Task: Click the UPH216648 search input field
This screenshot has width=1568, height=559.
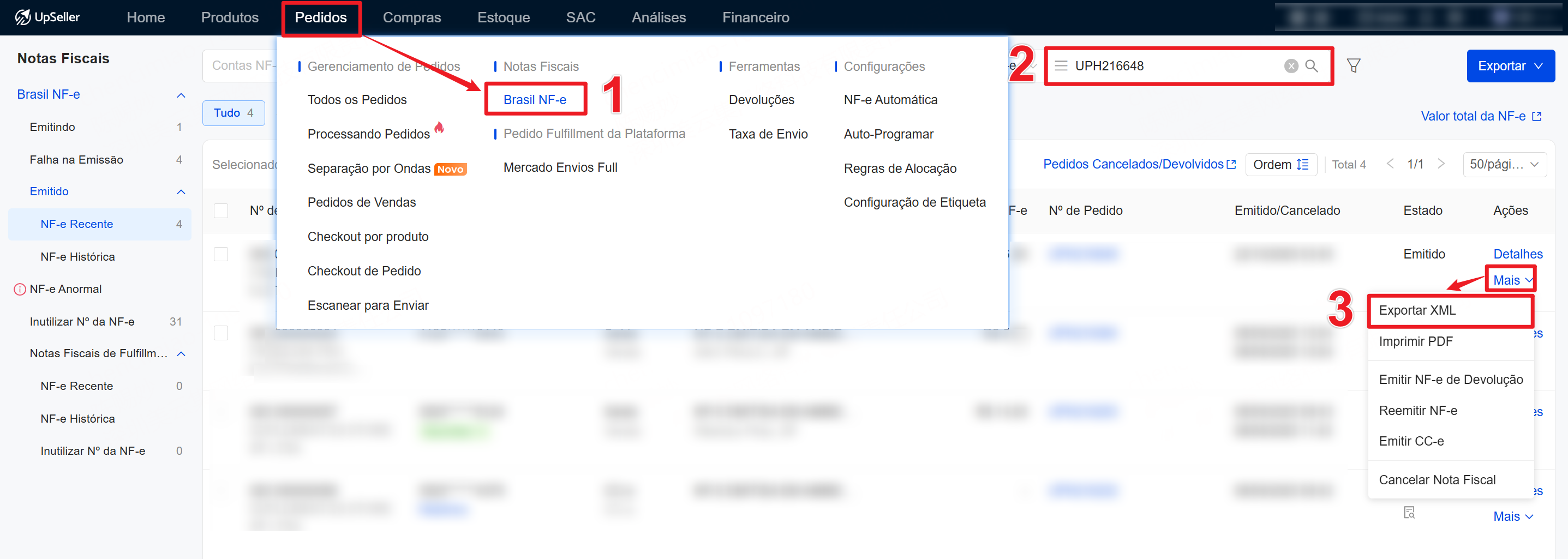Action: (x=1175, y=65)
